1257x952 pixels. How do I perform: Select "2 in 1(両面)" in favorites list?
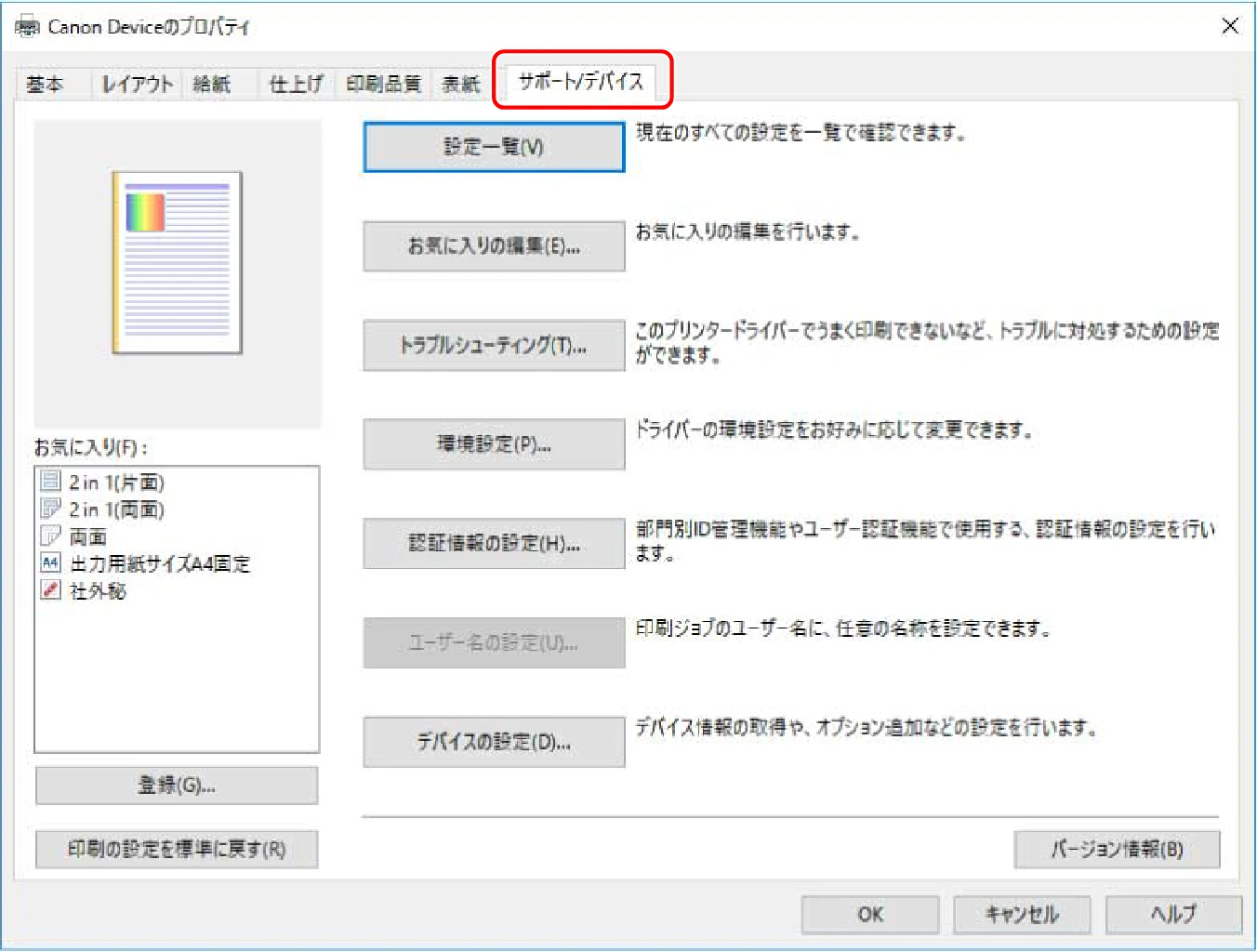116,509
